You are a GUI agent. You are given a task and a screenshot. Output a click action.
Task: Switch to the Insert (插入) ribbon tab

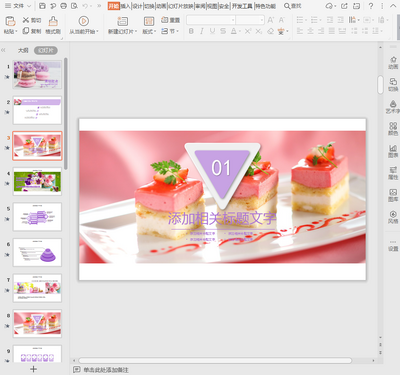click(x=125, y=6)
